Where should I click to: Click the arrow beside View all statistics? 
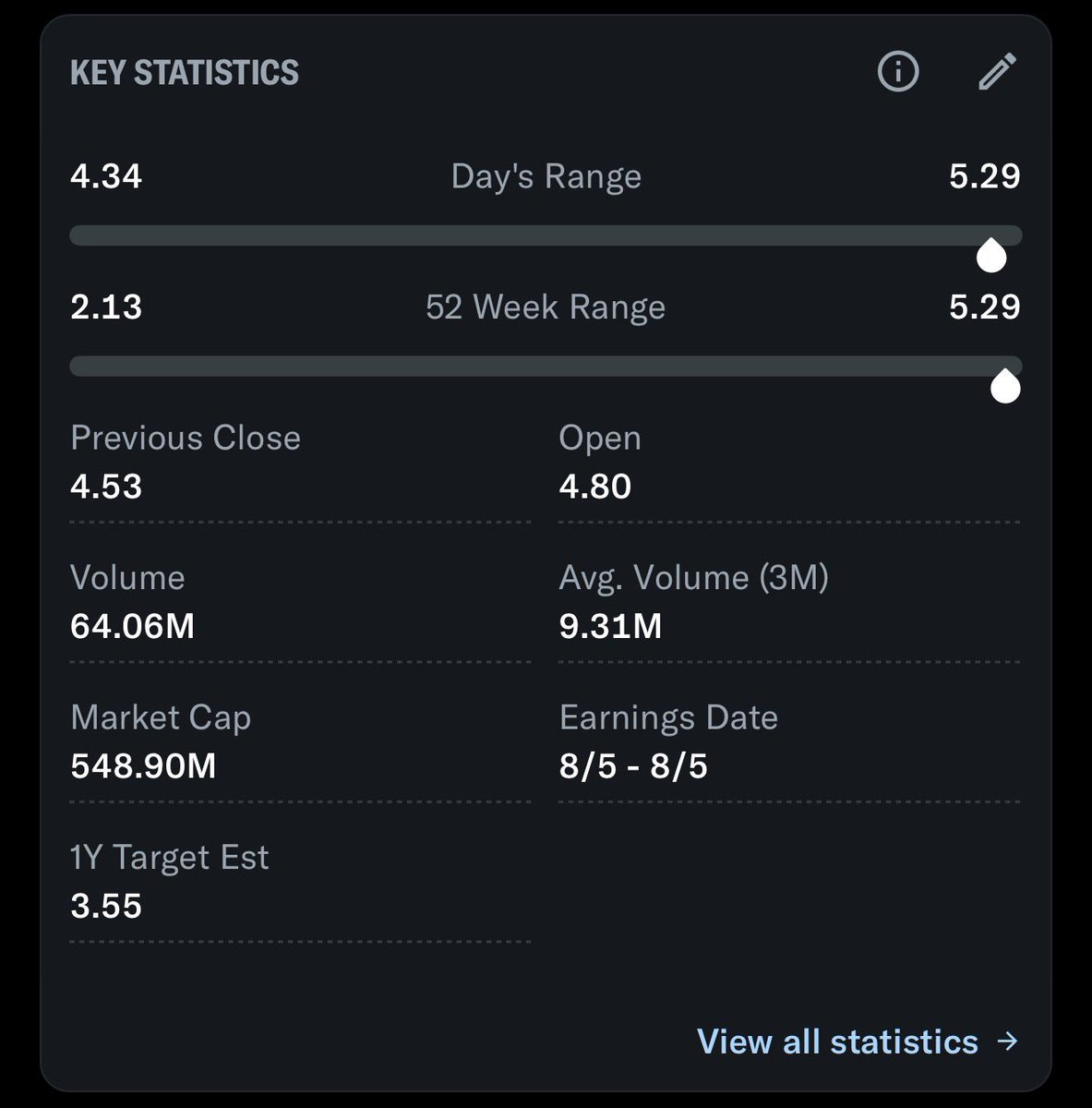pos(1008,1042)
